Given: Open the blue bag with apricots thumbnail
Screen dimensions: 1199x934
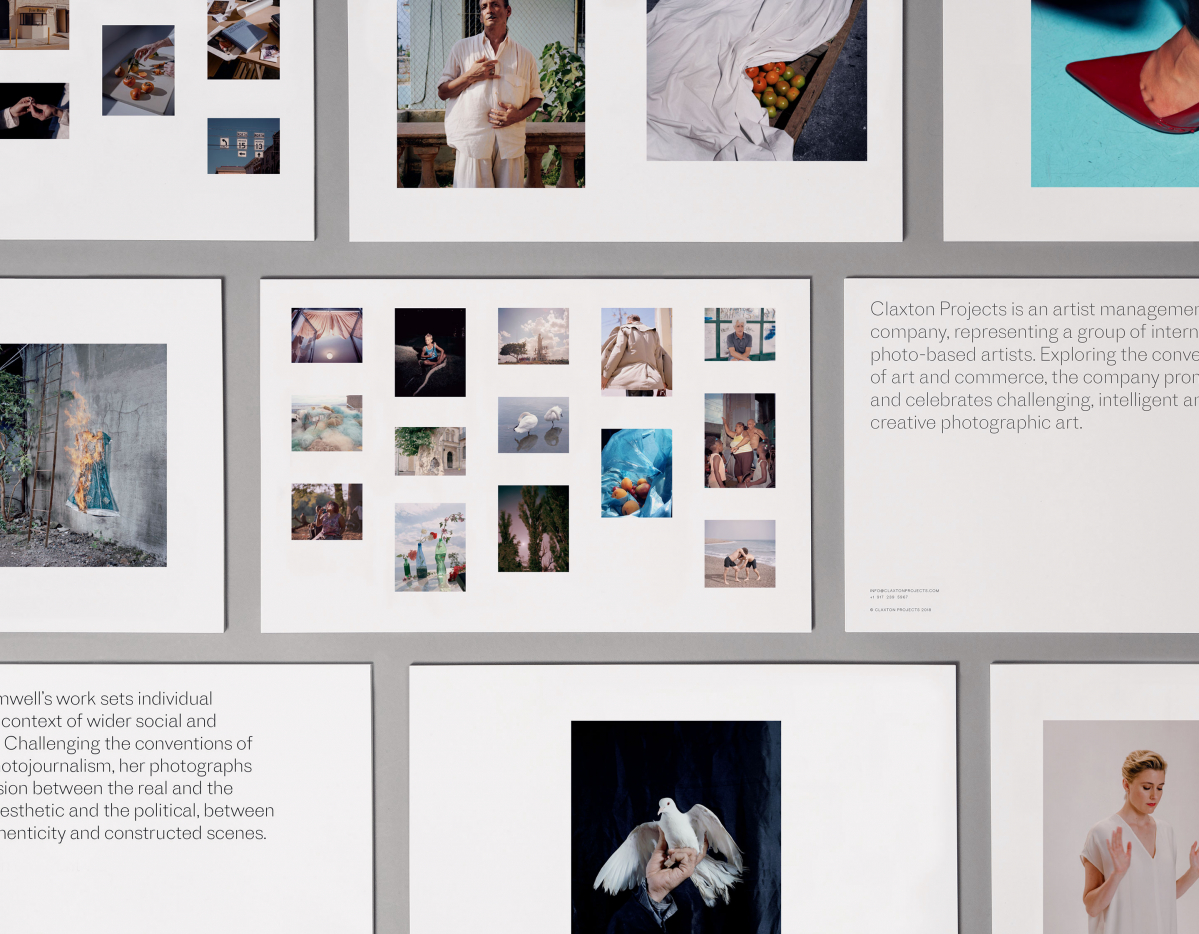Looking at the screenshot, I should tap(636, 473).
